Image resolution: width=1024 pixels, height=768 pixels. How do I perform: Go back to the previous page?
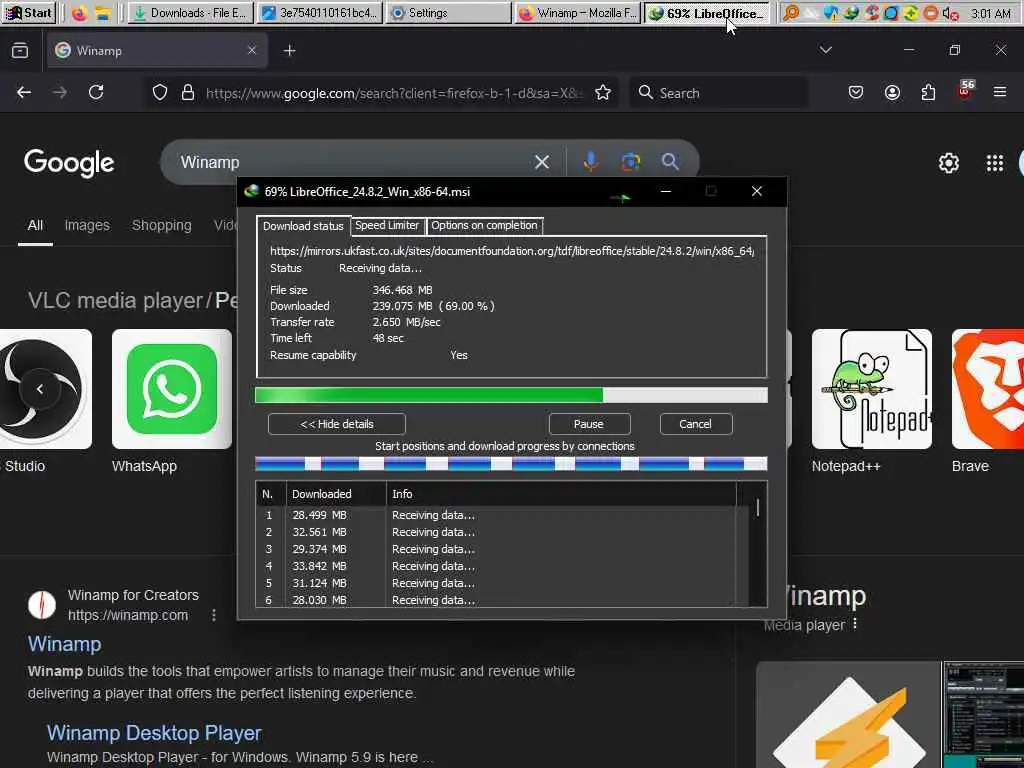24,92
